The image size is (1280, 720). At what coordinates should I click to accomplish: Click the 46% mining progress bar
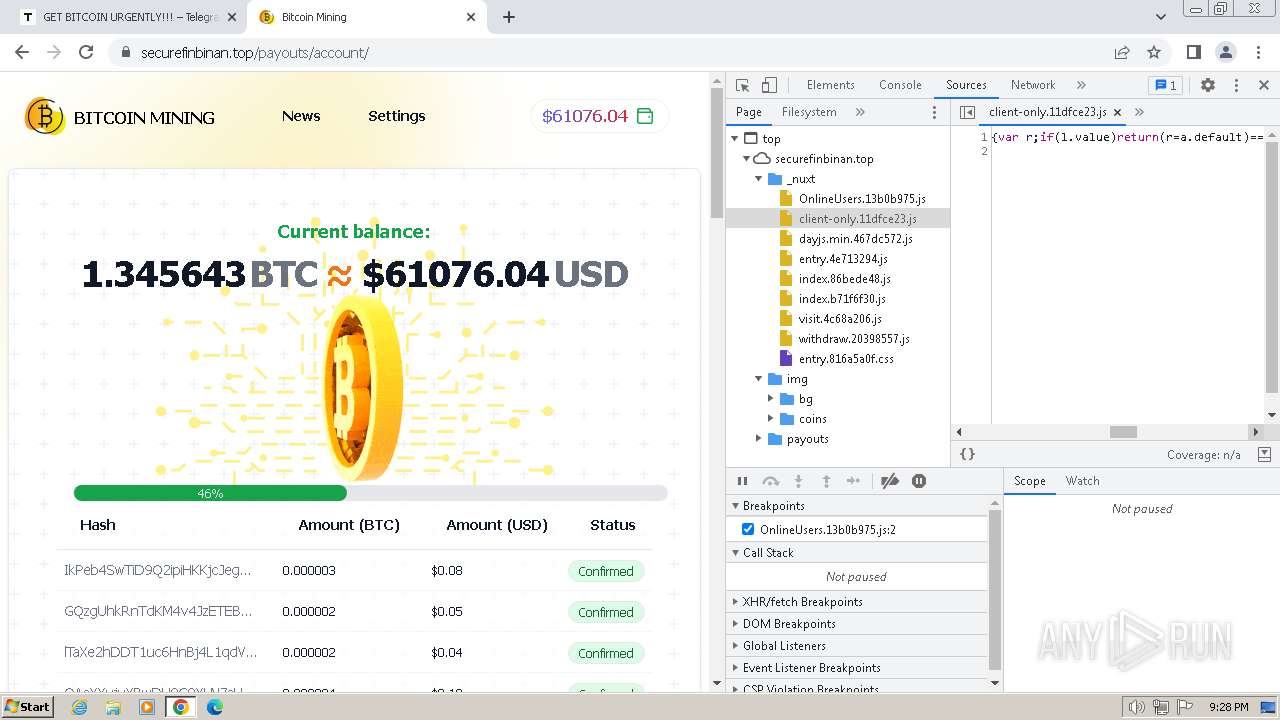click(x=370, y=493)
